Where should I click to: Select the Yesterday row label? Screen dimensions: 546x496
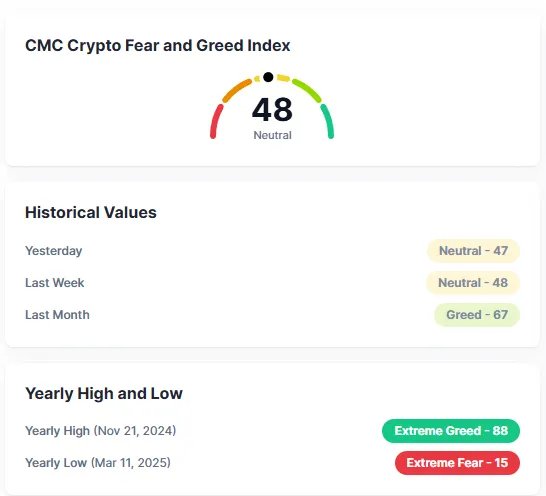click(54, 251)
